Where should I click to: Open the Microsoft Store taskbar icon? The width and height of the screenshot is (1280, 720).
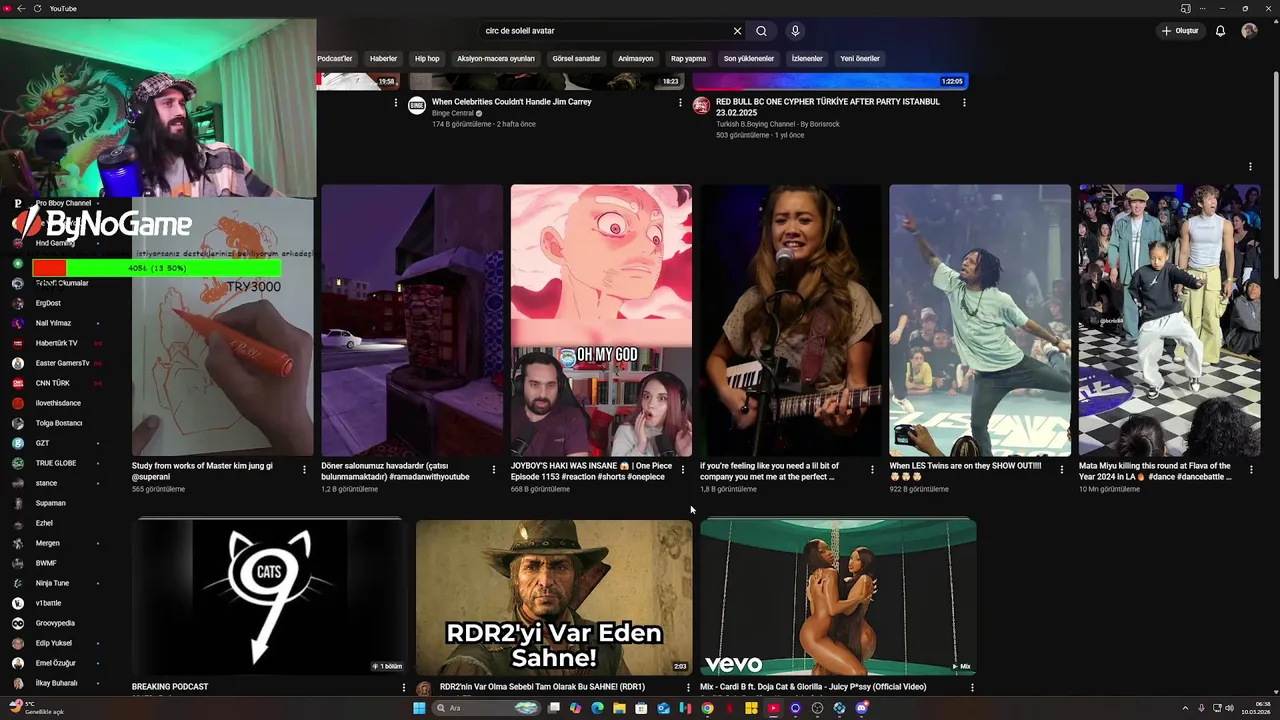[641, 708]
